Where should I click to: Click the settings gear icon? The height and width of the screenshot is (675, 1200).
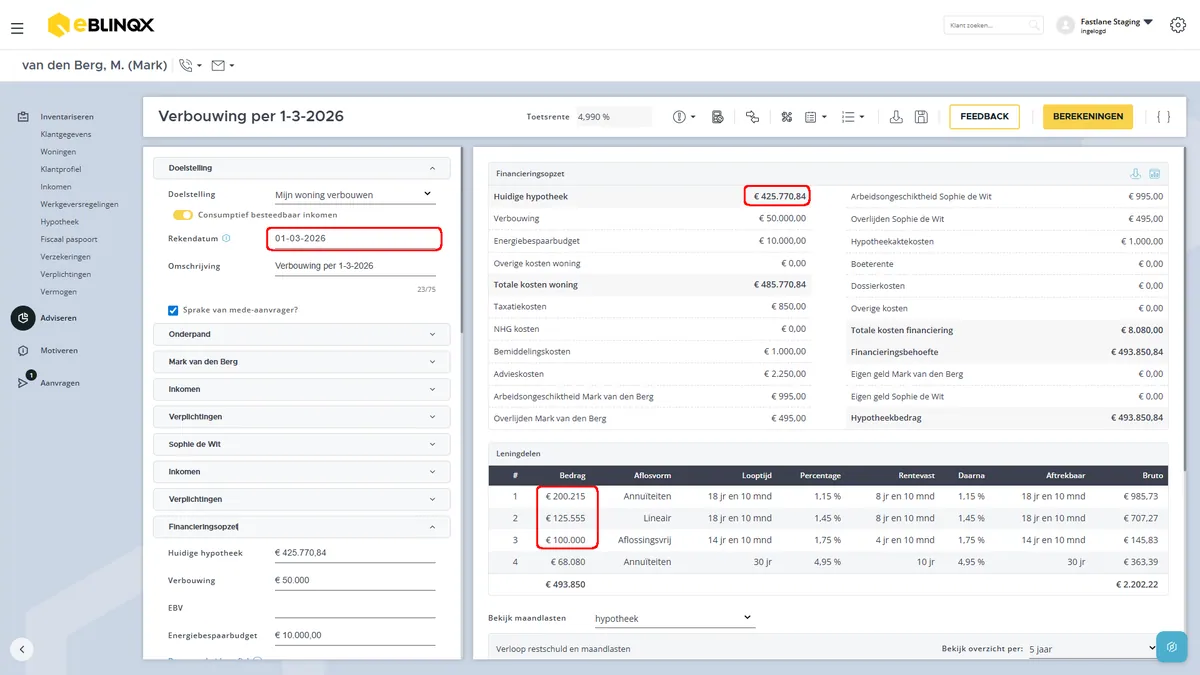click(1177, 25)
